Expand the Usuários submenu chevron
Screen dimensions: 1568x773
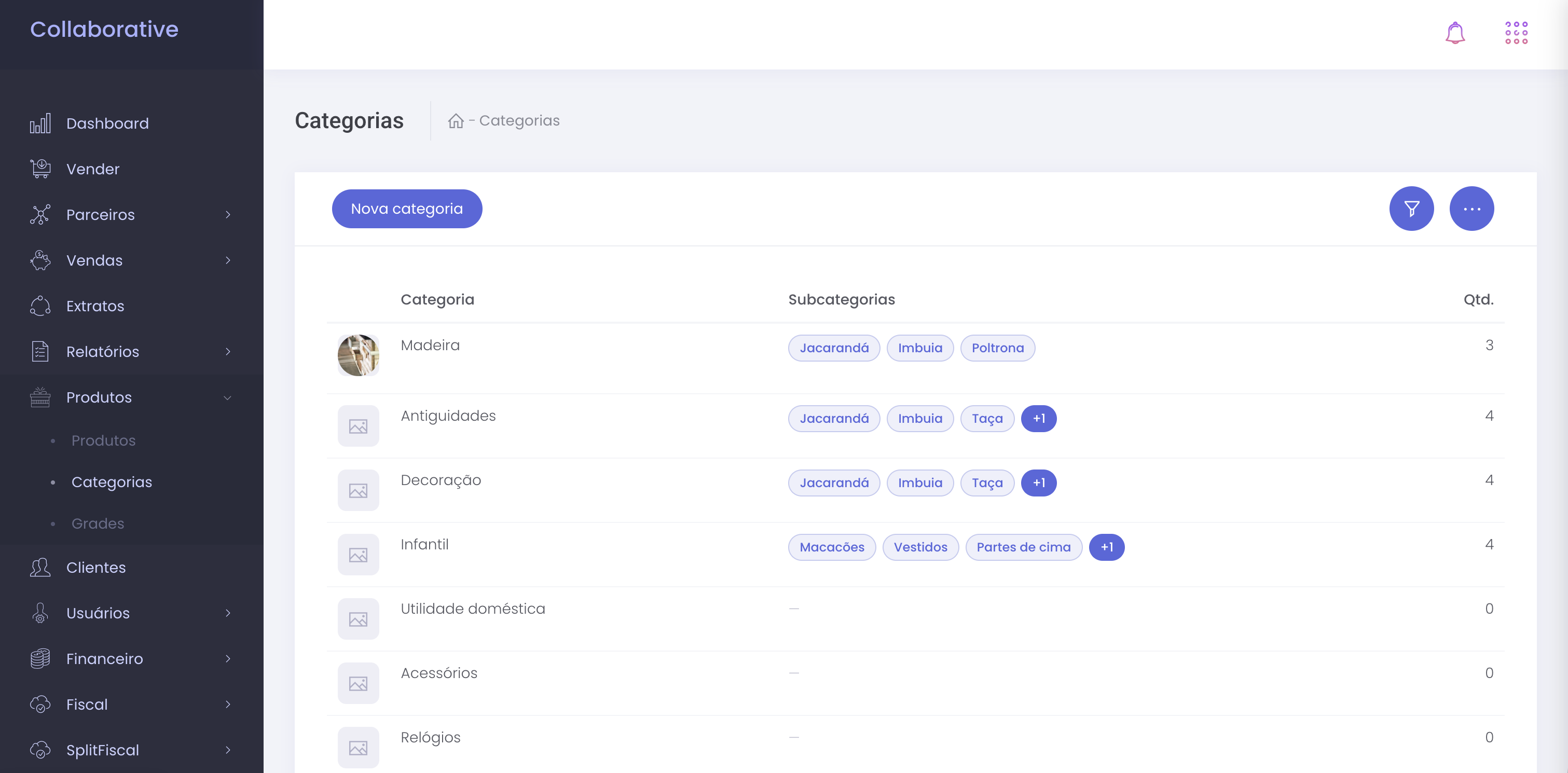click(228, 613)
